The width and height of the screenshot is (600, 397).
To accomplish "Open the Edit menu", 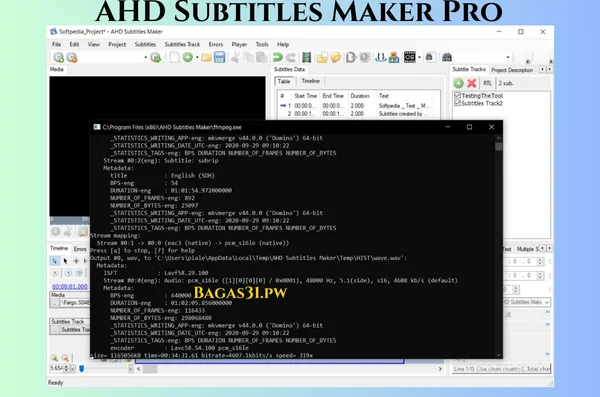I will (74, 44).
